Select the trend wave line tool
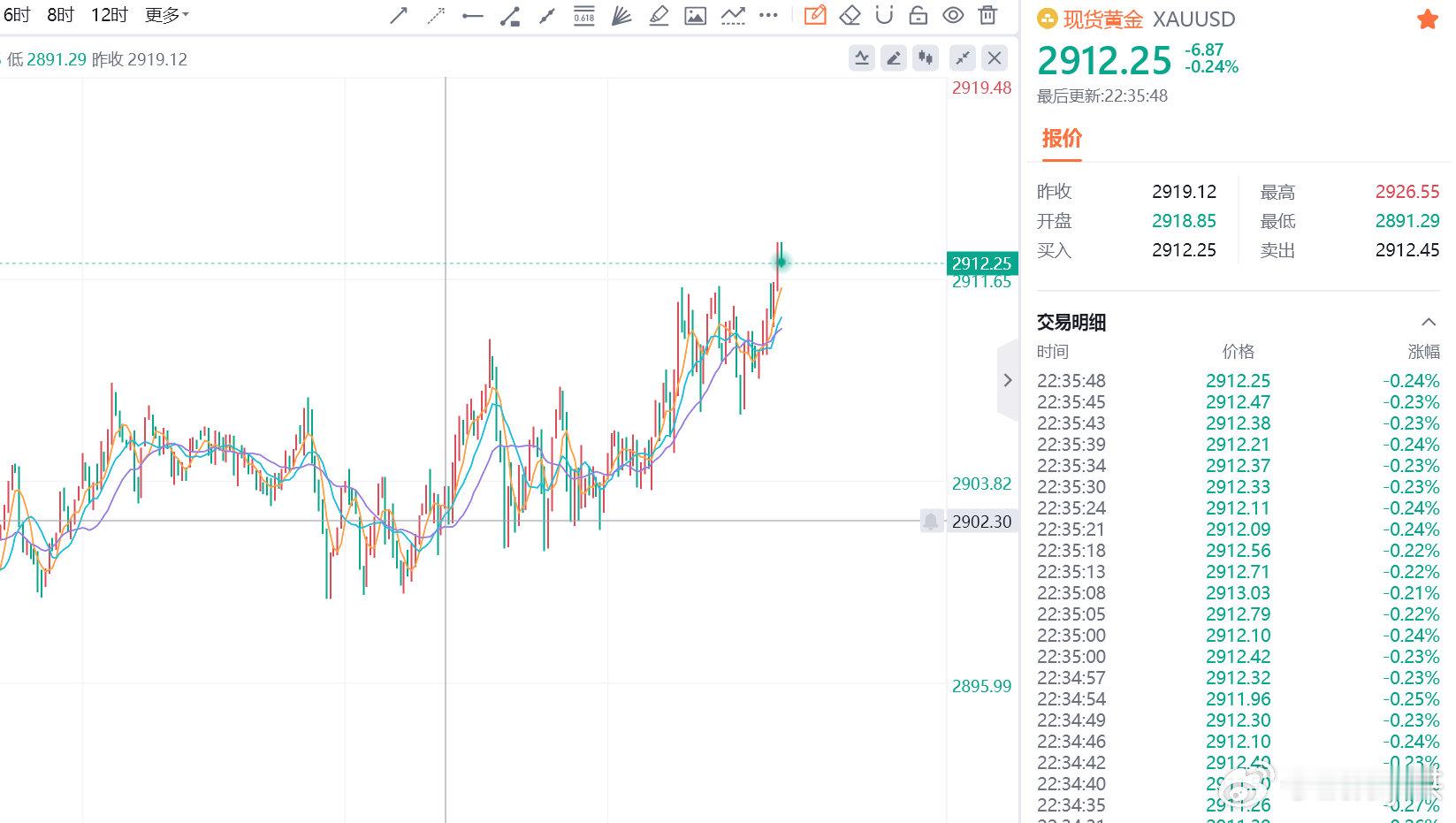 [733, 15]
